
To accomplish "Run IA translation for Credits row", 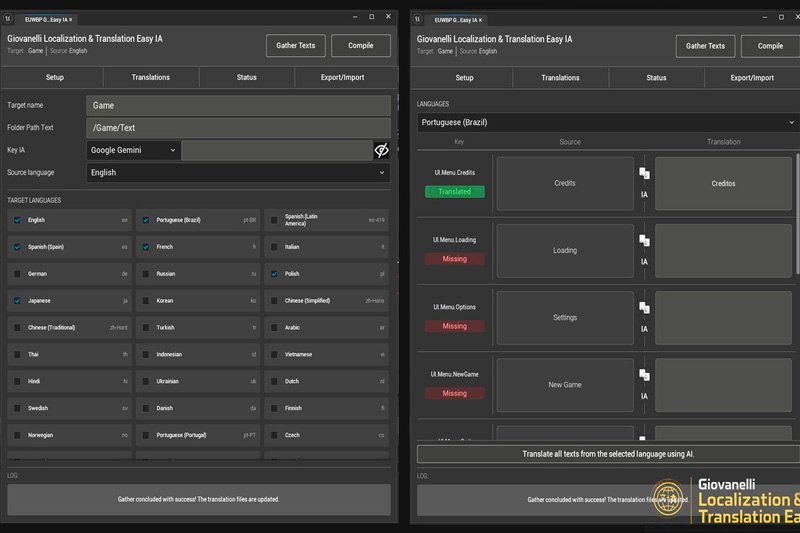I will [644, 194].
